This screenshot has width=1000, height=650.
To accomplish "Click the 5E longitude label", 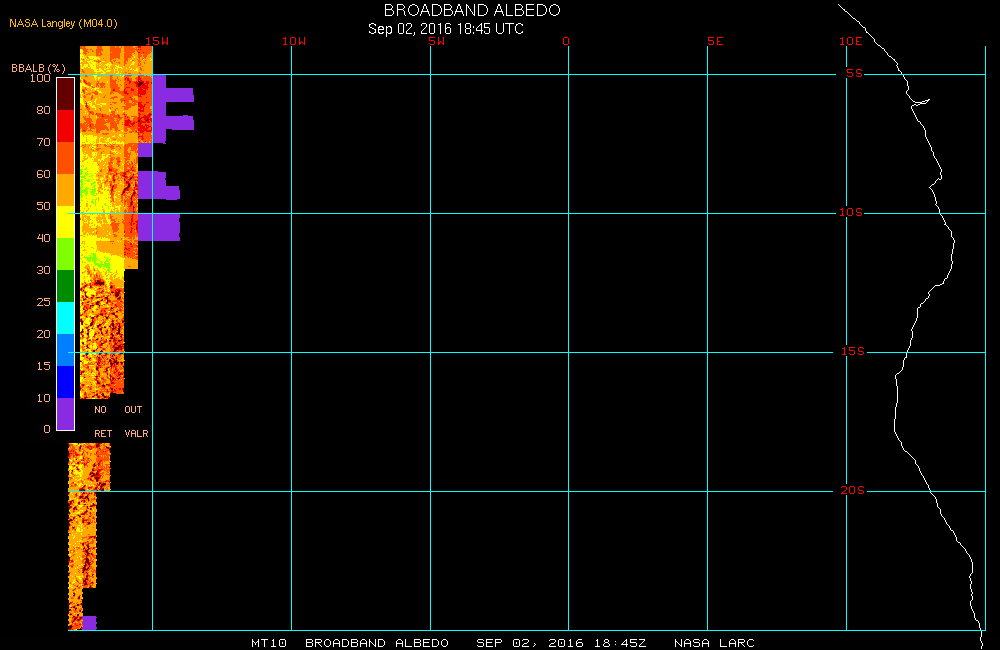I will tap(715, 41).
